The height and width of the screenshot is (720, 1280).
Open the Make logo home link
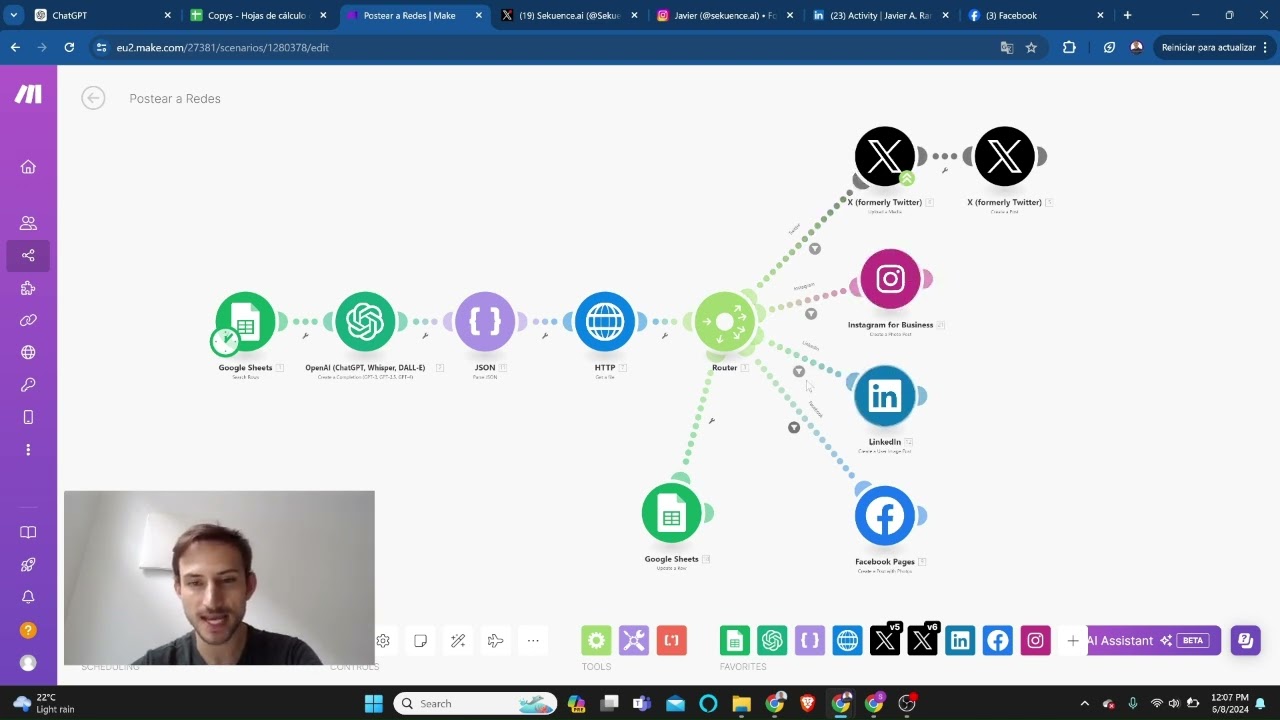(x=28, y=95)
